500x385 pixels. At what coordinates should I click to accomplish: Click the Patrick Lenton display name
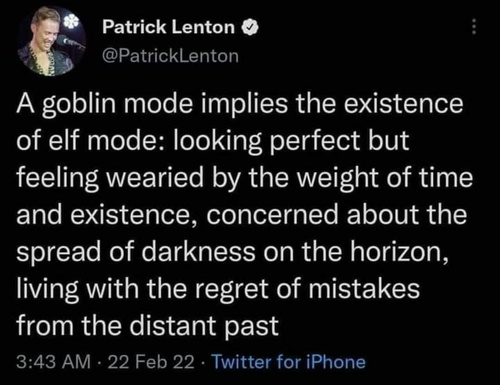[169, 27]
